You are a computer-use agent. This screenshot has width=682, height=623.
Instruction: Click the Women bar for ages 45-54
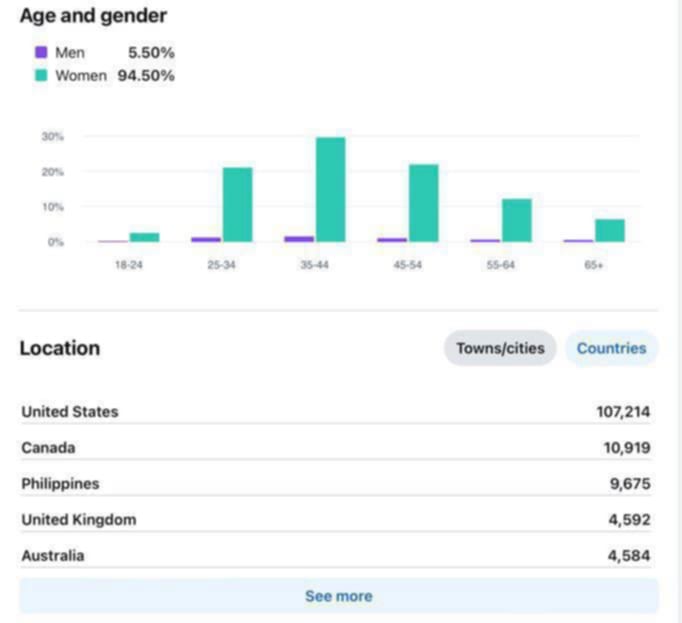pyautogui.click(x=423, y=203)
